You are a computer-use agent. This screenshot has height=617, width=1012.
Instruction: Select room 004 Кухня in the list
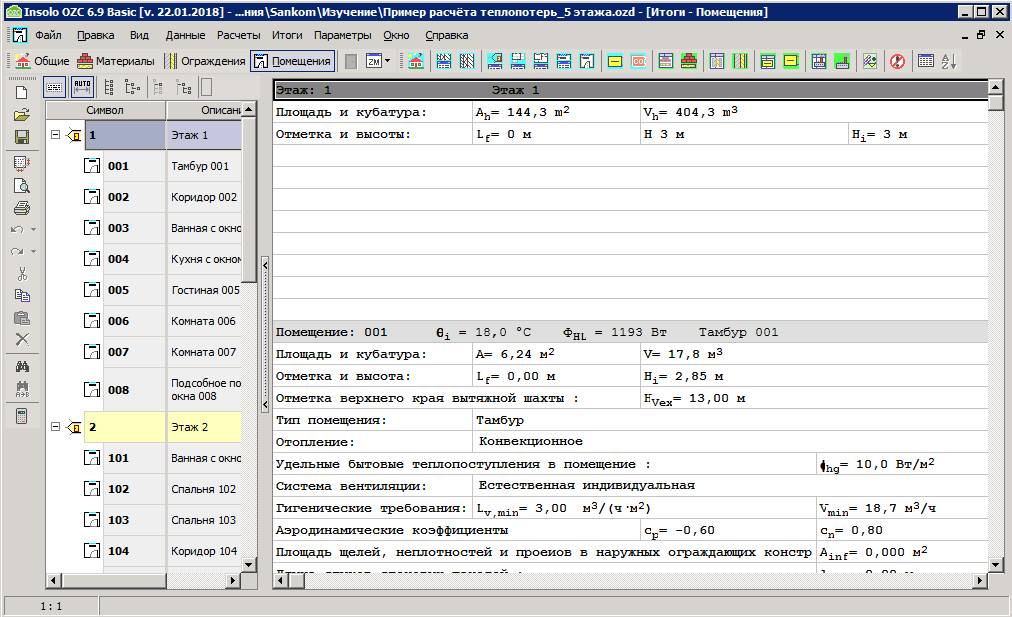click(x=163, y=259)
